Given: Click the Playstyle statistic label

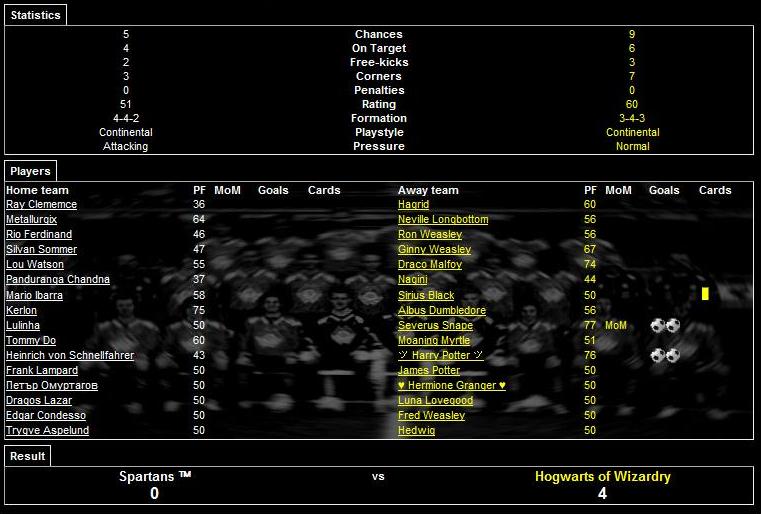Looking at the screenshot, I should click(379, 133).
